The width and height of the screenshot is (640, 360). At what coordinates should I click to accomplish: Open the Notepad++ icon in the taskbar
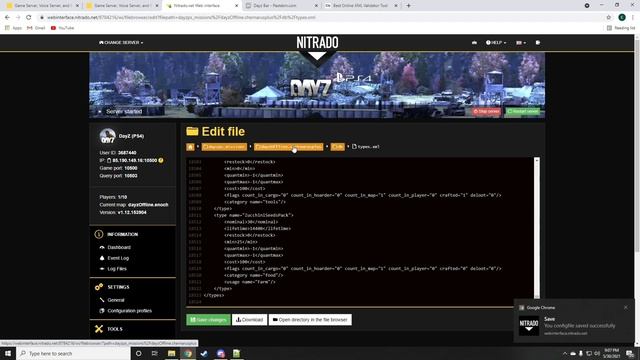[x=237, y=353]
